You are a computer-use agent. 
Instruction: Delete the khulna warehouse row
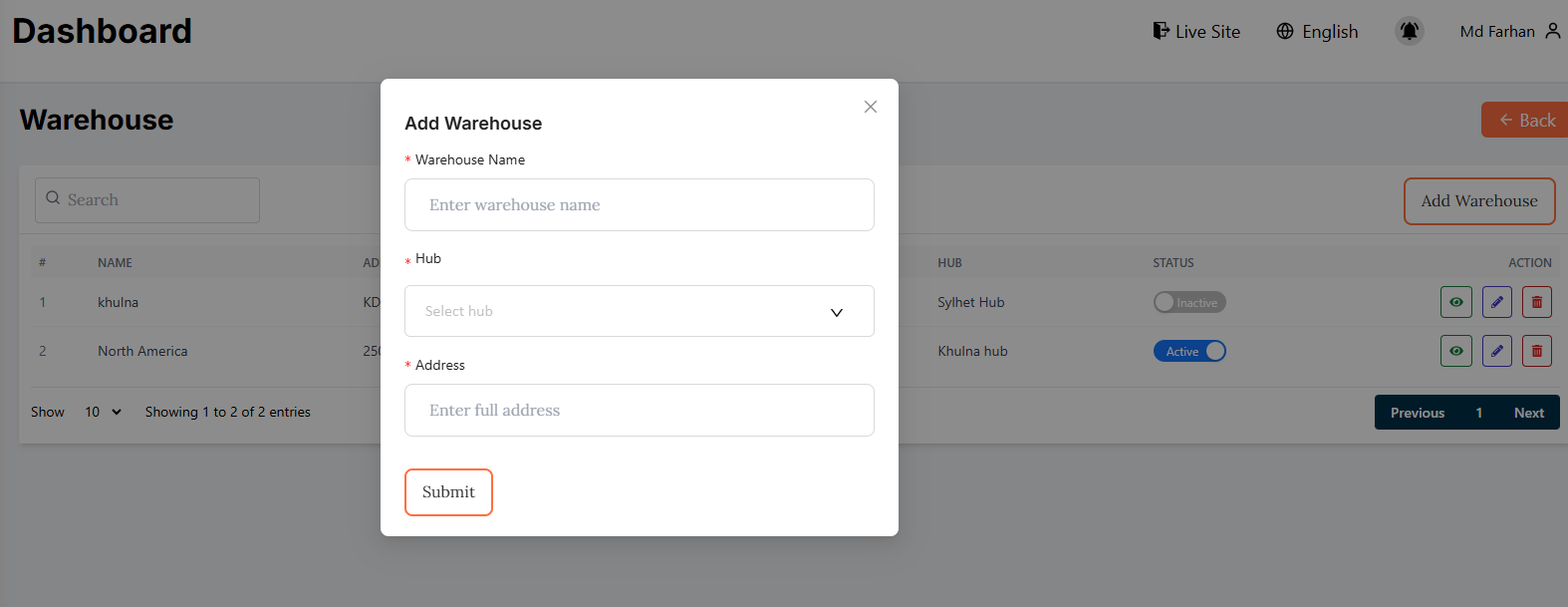(x=1536, y=302)
